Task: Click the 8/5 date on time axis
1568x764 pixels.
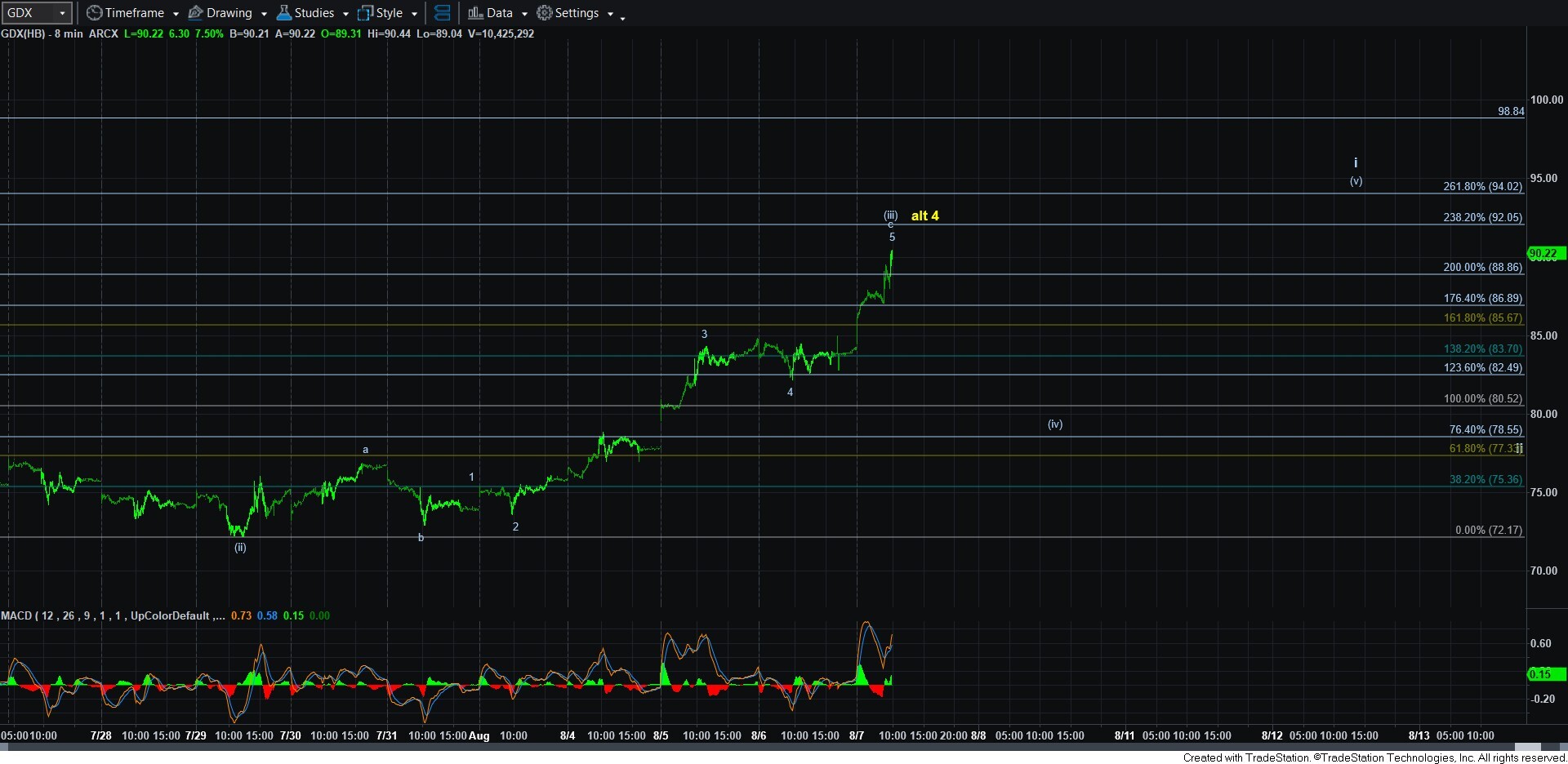Action: pos(661,735)
